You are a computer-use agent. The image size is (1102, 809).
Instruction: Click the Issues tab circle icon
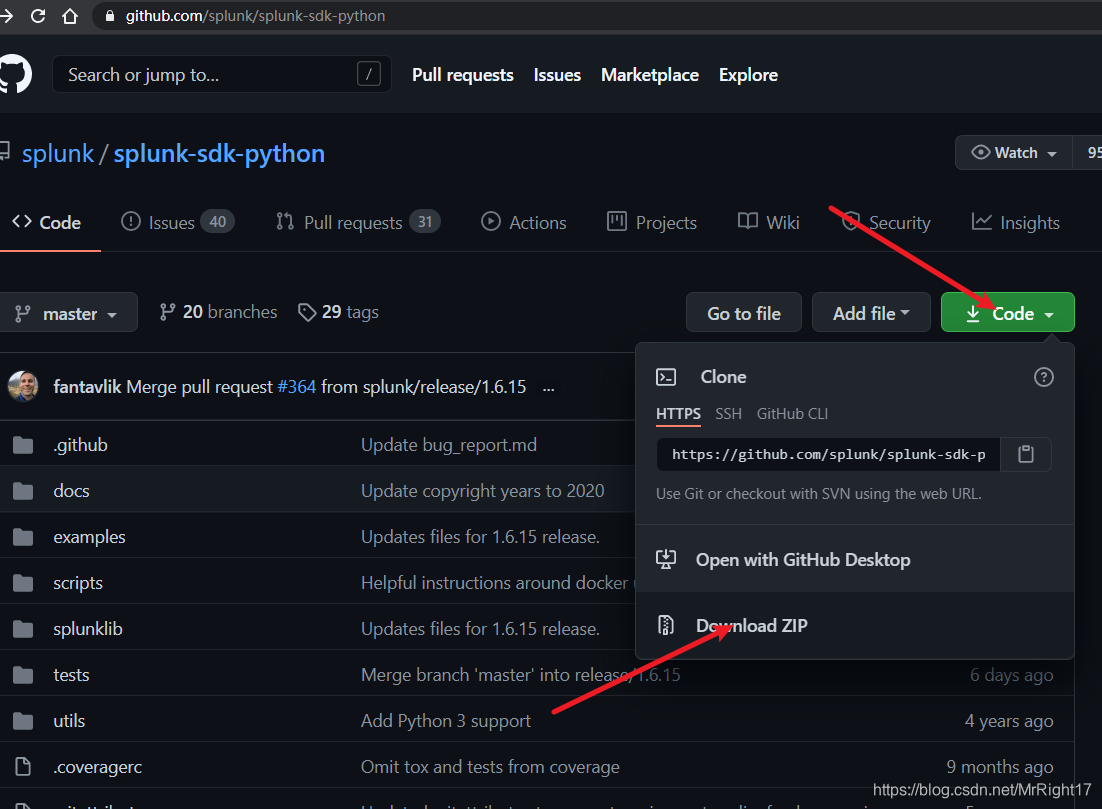point(131,221)
